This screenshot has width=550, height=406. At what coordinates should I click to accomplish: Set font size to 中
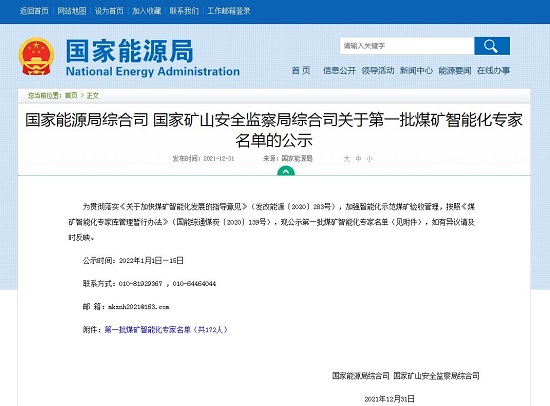pyautogui.click(x=358, y=159)
